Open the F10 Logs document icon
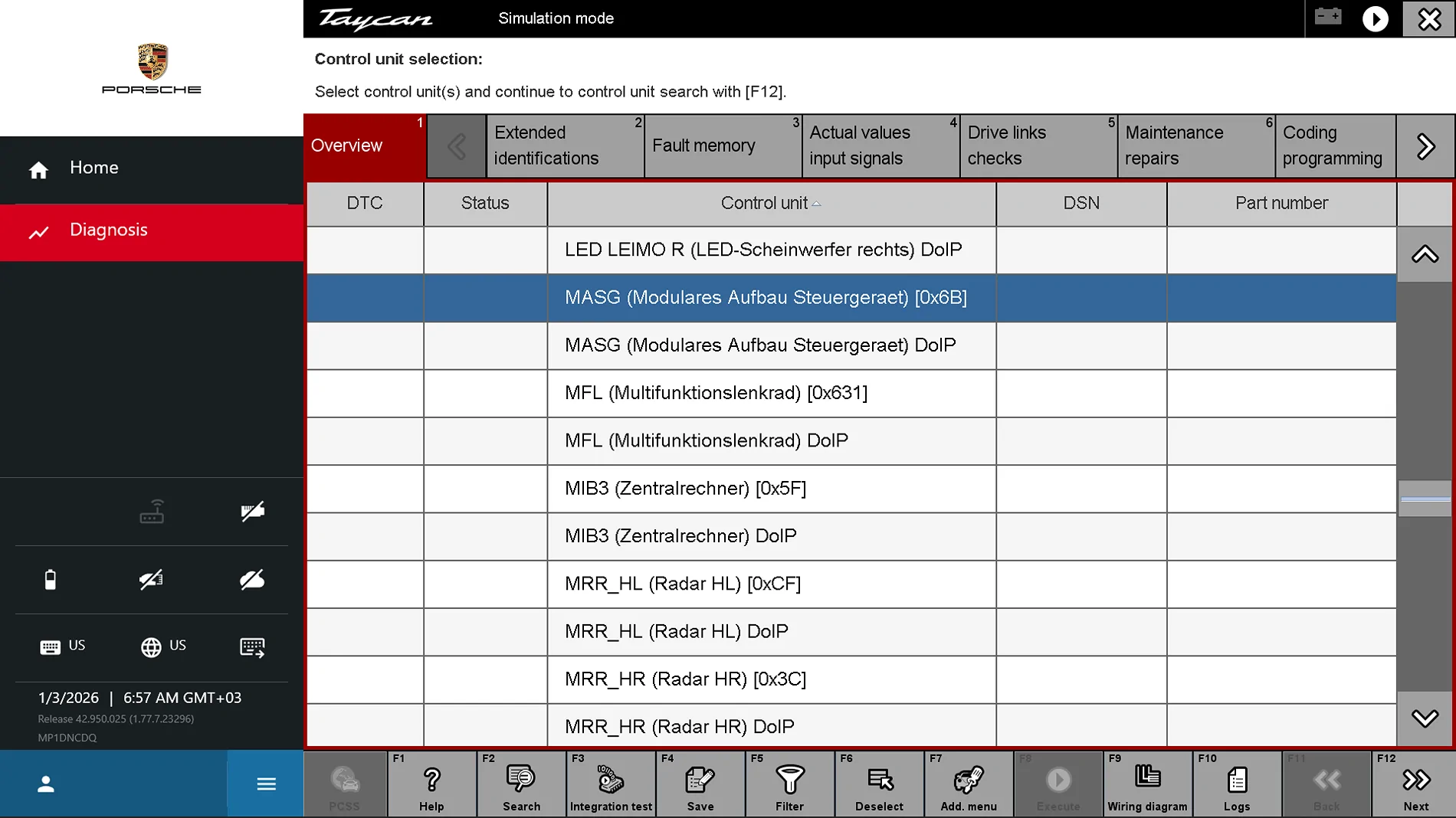1456x818 pixels. [1237, 784]
